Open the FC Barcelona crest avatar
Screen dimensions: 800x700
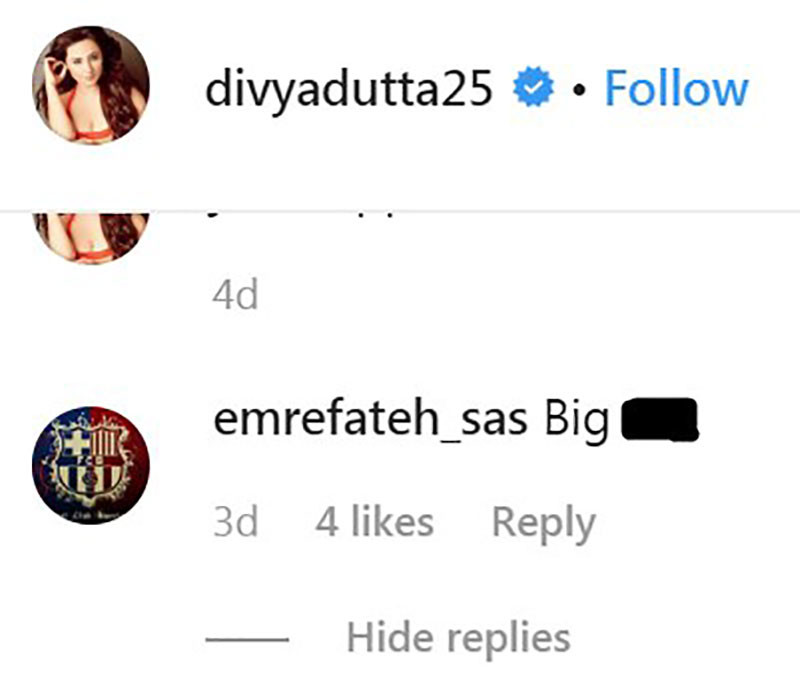(x=91, y=465)
